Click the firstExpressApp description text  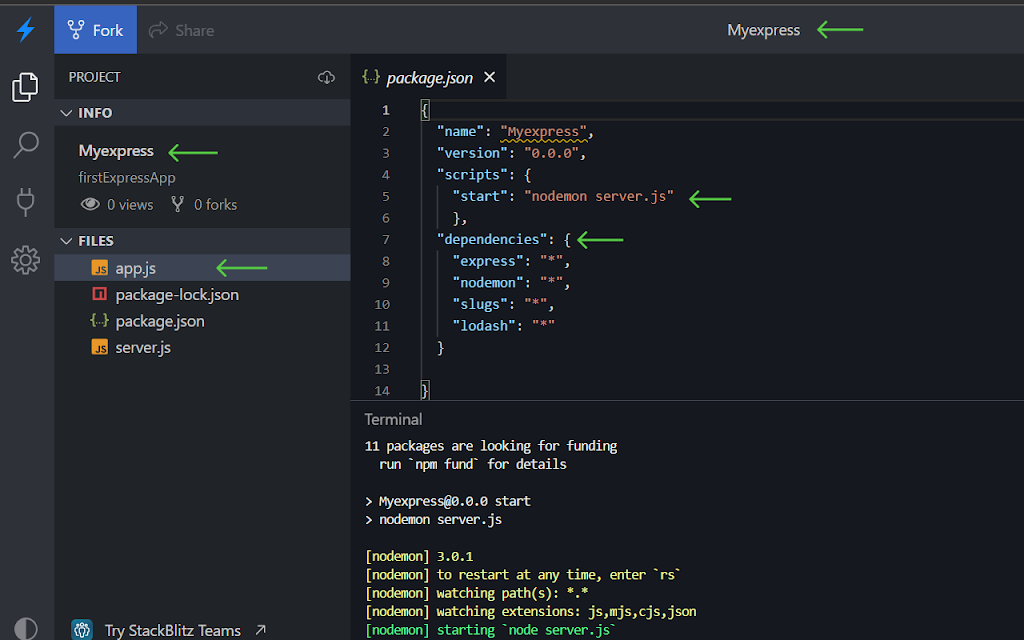coord(127,178)
